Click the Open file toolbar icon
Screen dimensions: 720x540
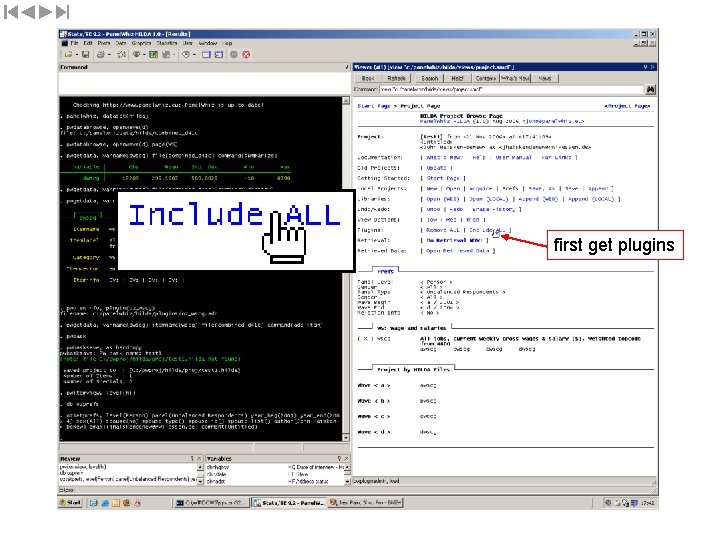pyautogui.click(x=68, y=55)
